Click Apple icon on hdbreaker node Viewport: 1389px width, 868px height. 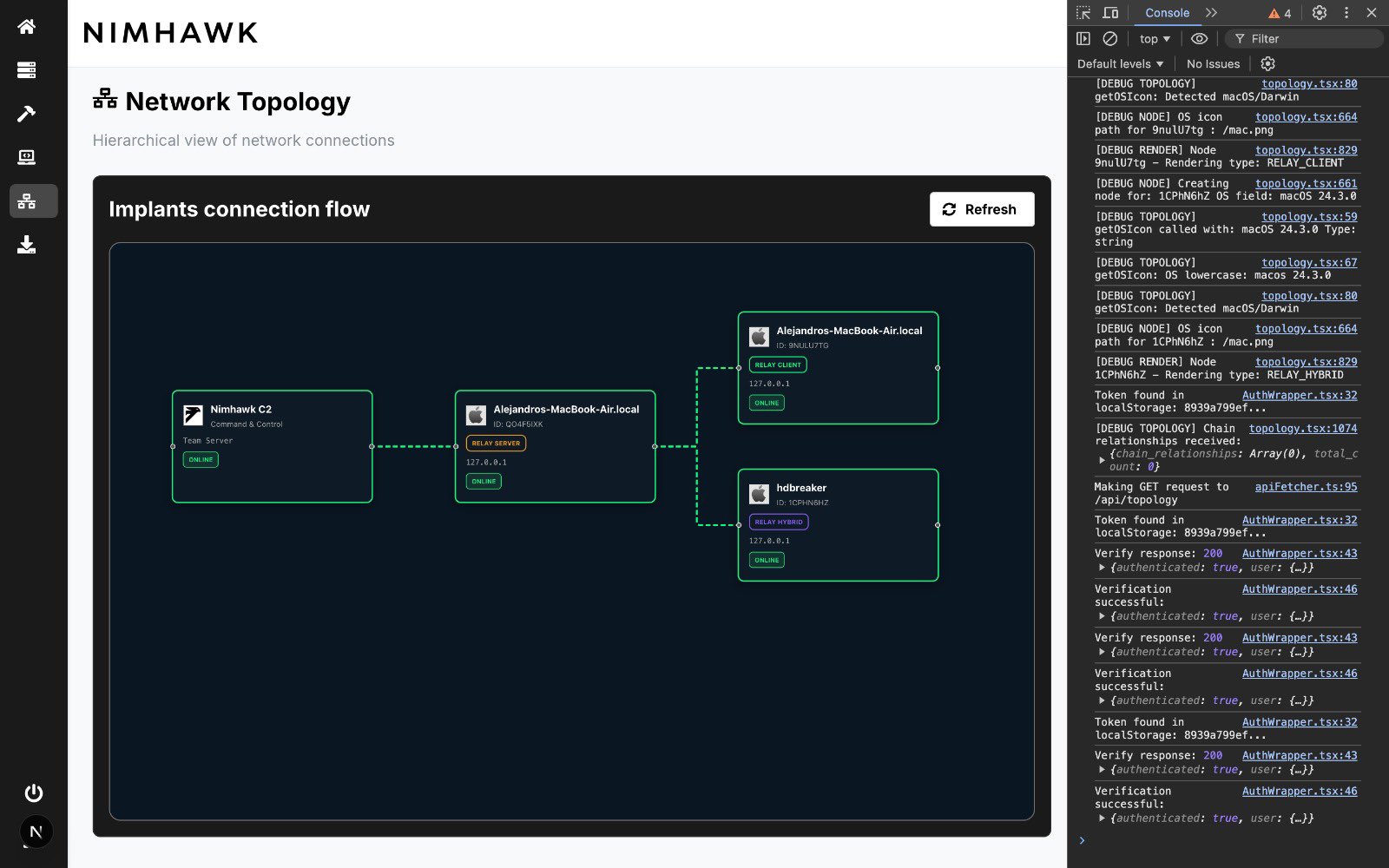759,494
